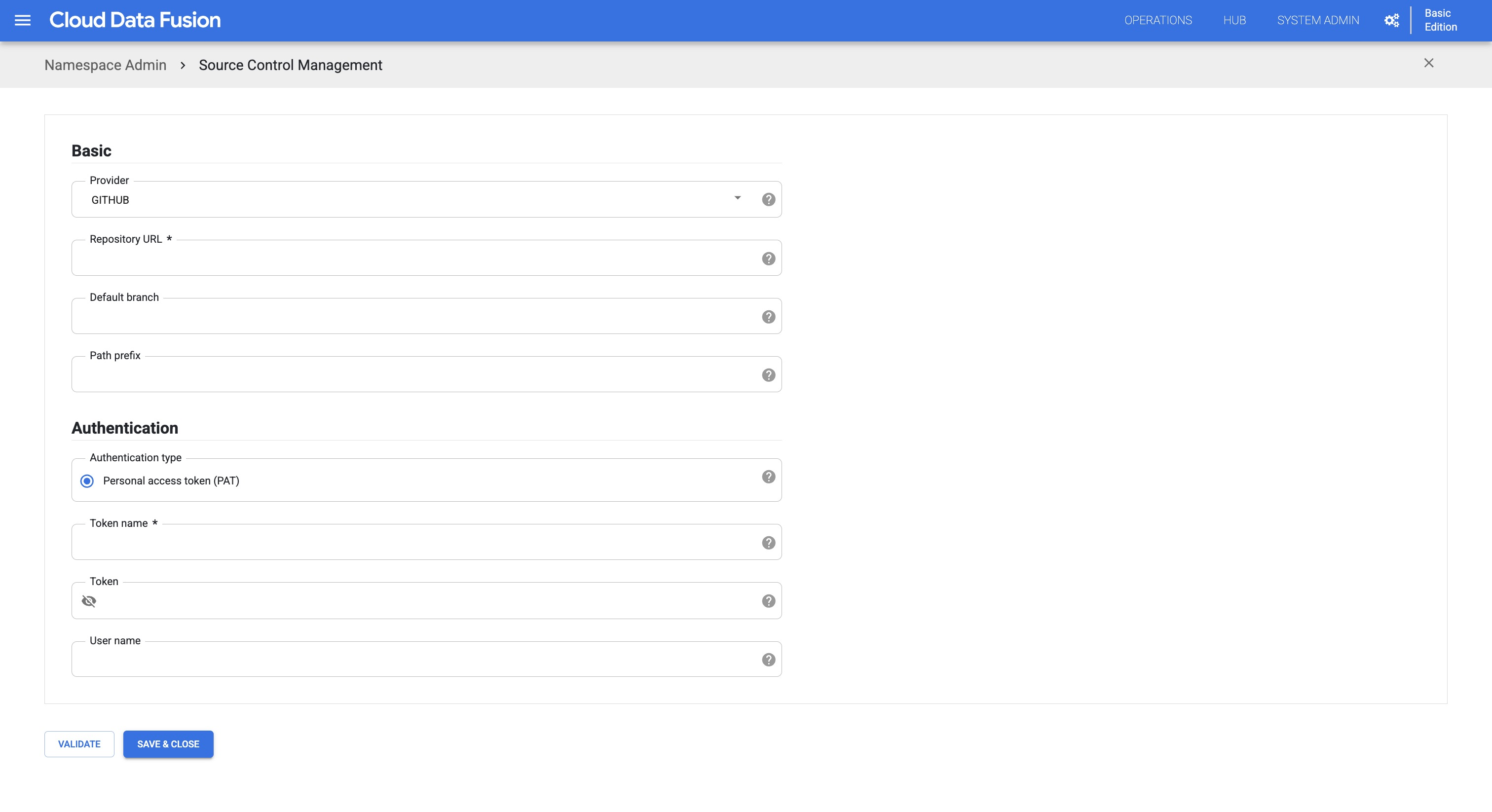Toggle token visibility with the eye icon

point(89,601)
